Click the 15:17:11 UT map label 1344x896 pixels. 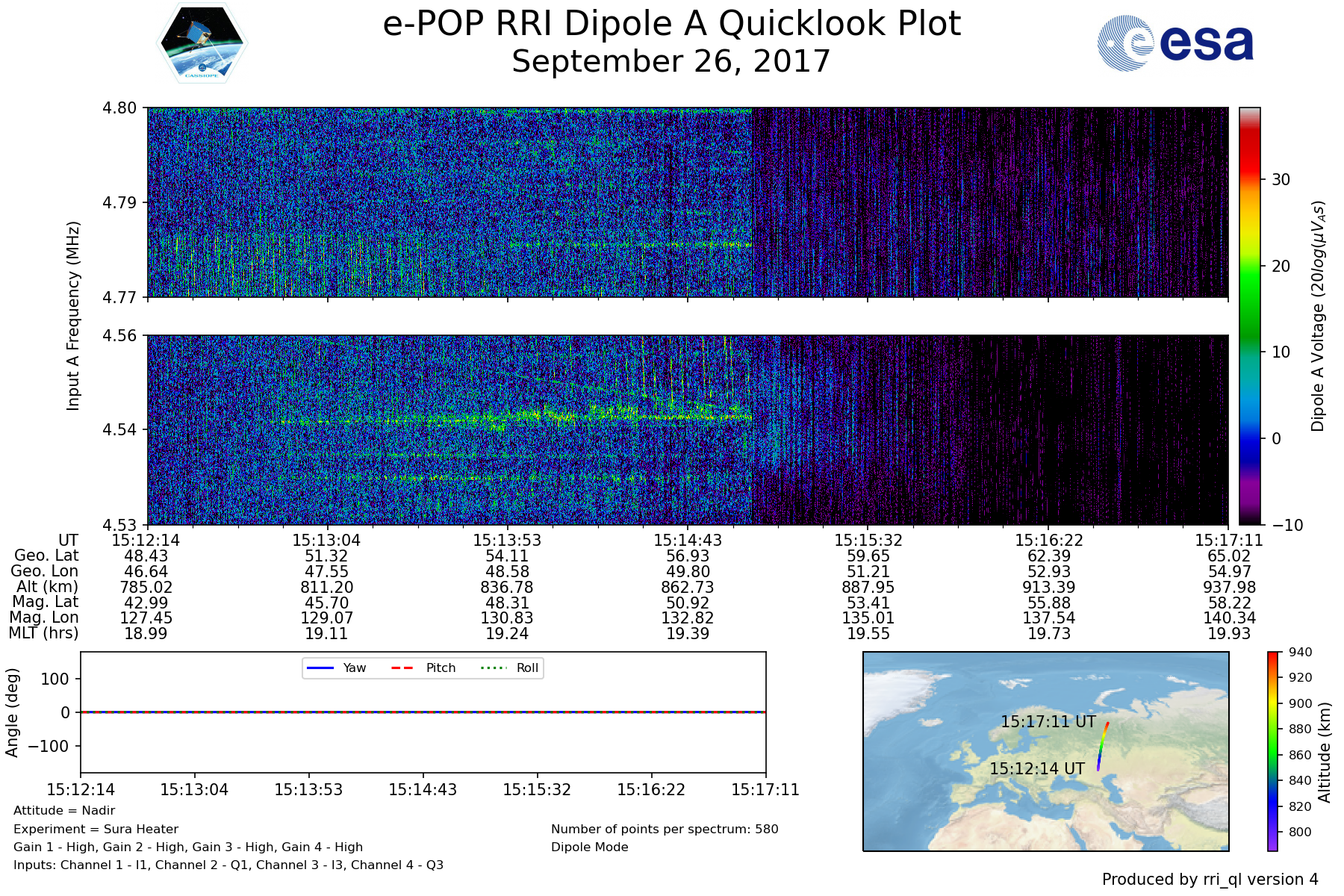1048,722
